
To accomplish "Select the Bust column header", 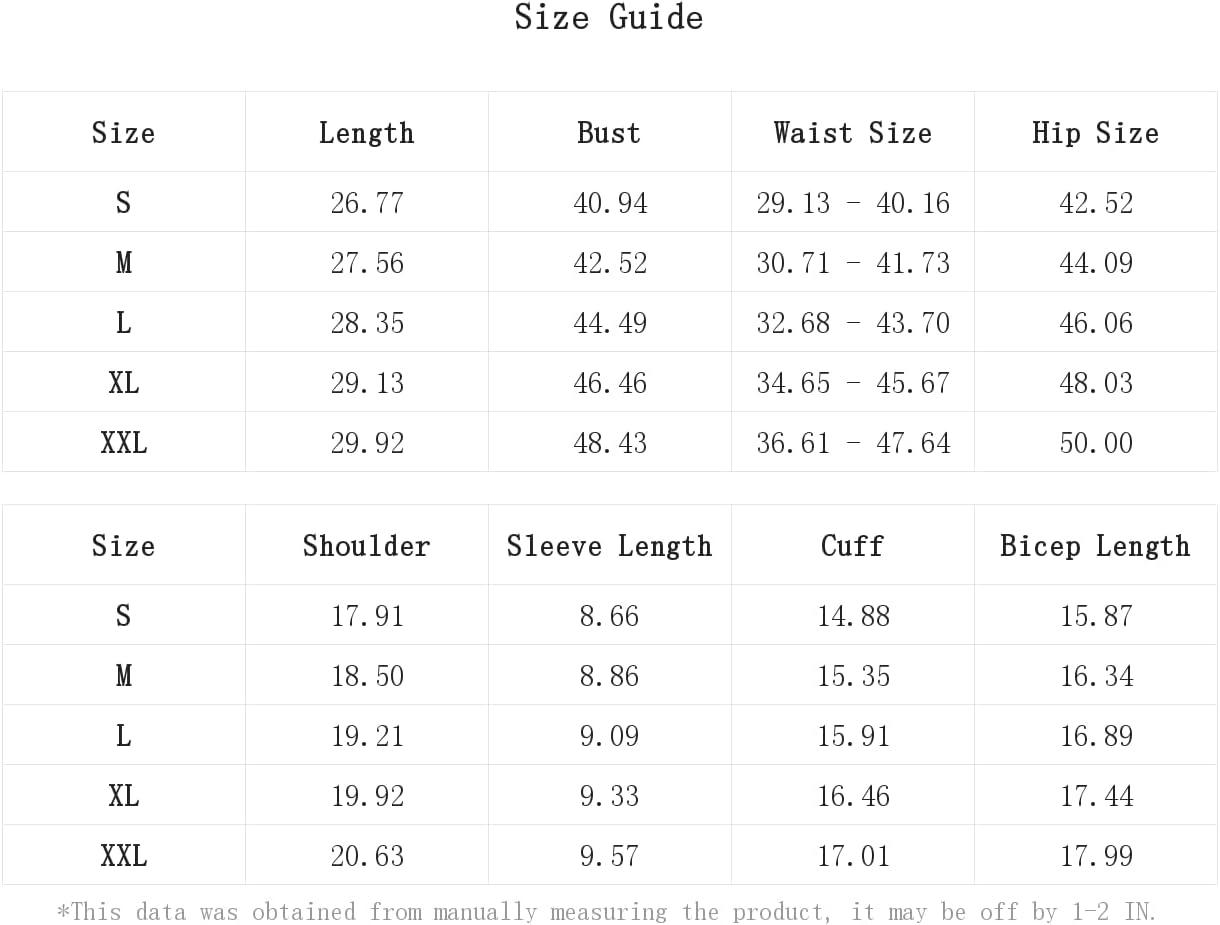I will (x=609, y=133).
